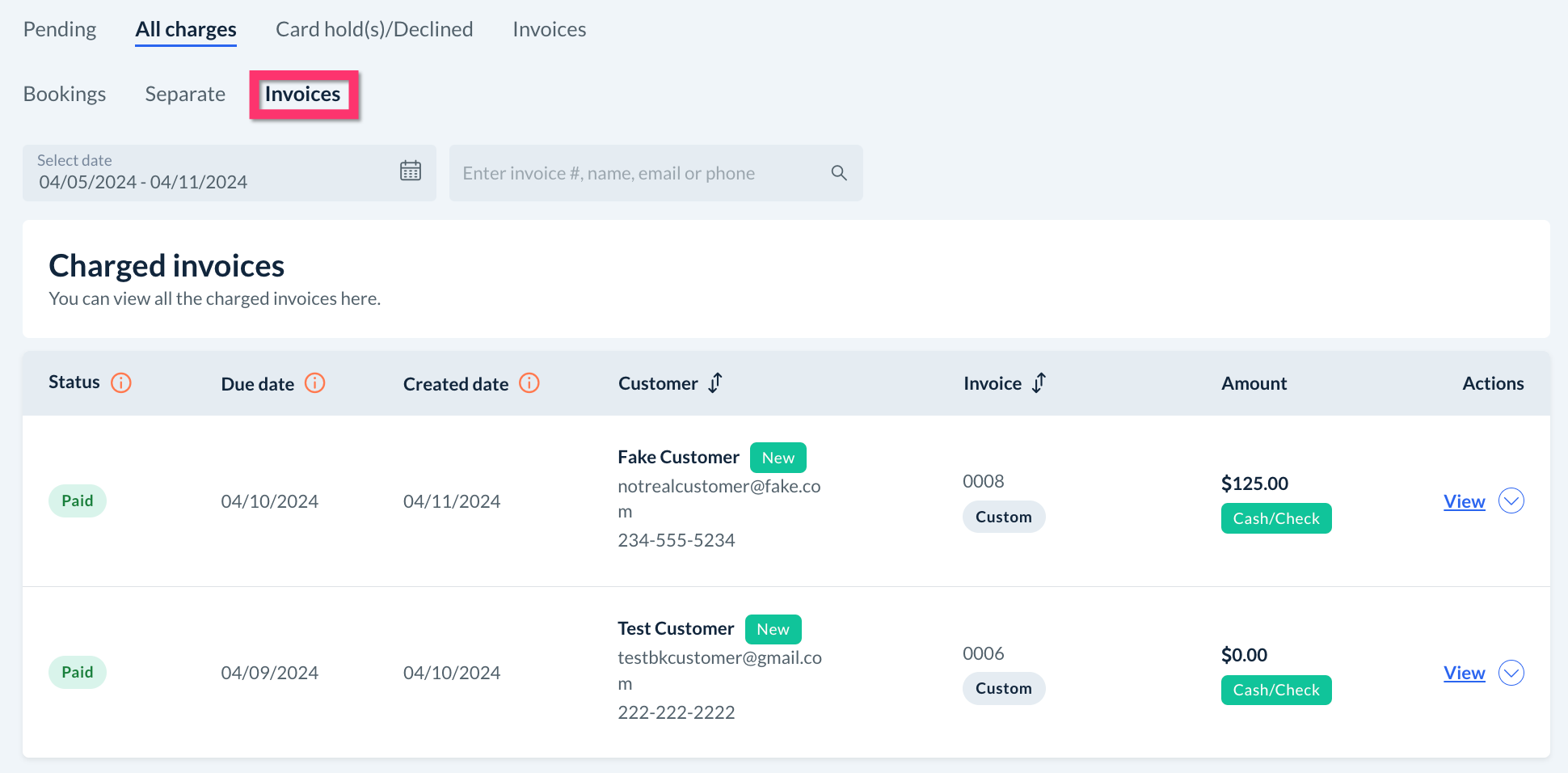Expand actions dropdown for invoice 0006
Image resolution: width=1568 pixels, height=773 pixels.
1511,673
